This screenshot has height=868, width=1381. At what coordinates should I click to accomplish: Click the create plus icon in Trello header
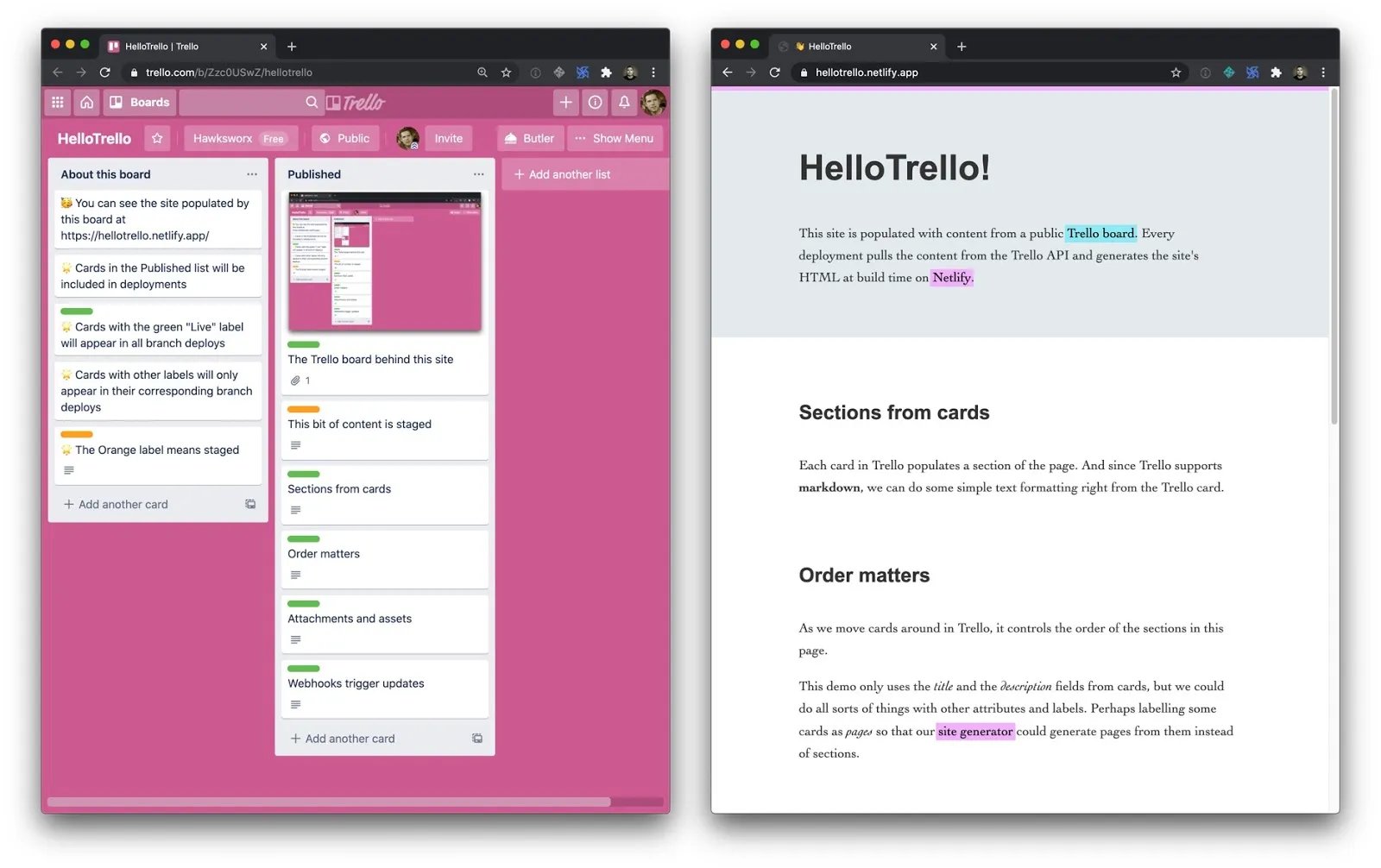(566, 102)
